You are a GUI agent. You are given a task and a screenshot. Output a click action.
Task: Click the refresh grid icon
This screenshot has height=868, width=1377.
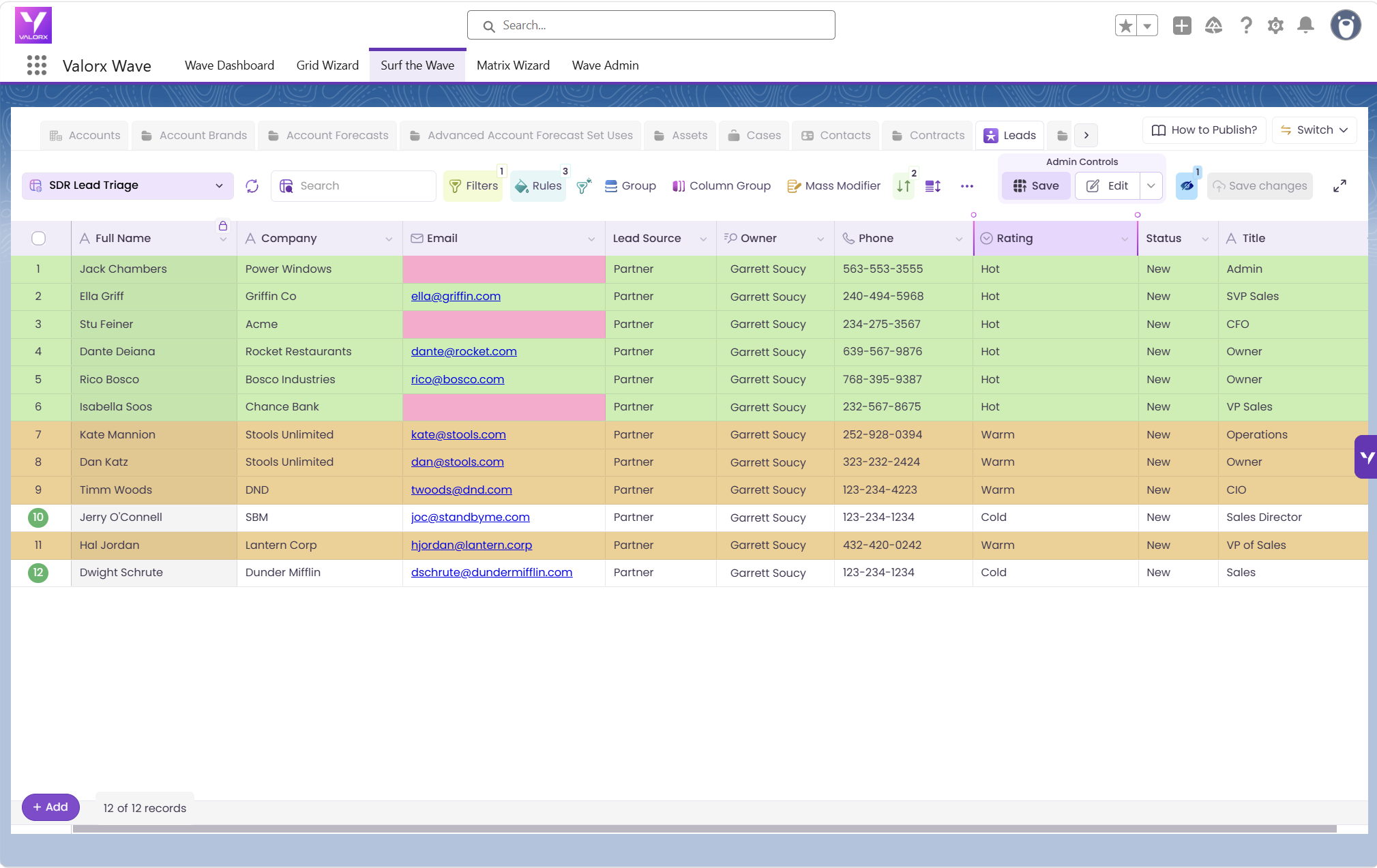coord(252,186)
